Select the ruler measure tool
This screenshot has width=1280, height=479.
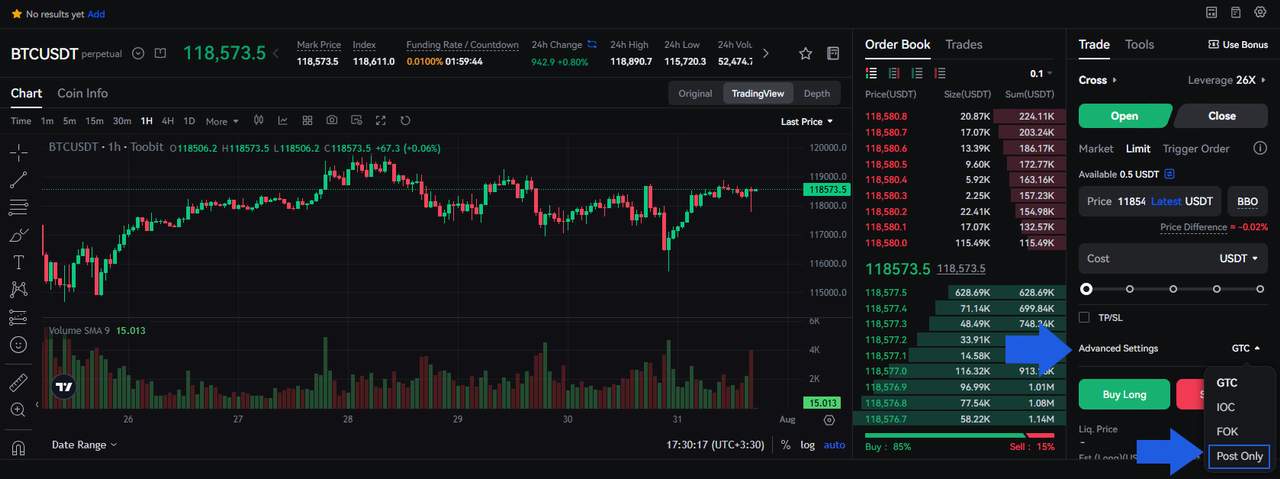pyautogui.click(x=18, y=383)
